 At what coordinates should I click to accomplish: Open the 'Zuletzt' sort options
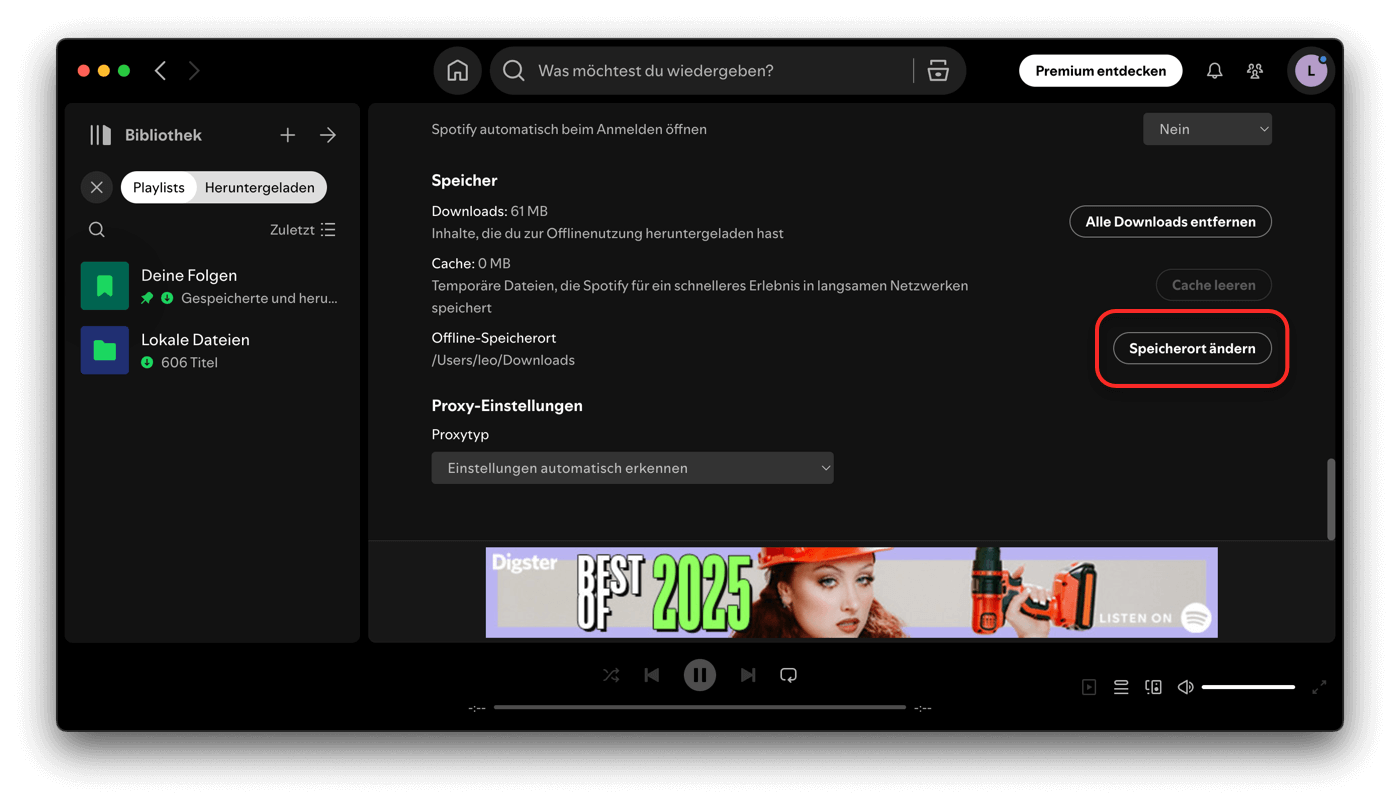[x=302, y=230]
